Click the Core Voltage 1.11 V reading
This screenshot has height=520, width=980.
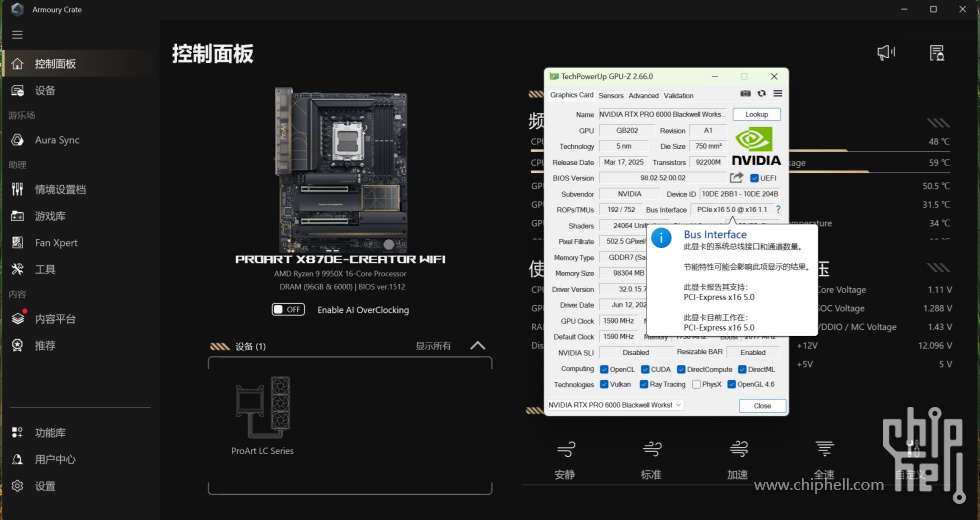coord(939,289)
